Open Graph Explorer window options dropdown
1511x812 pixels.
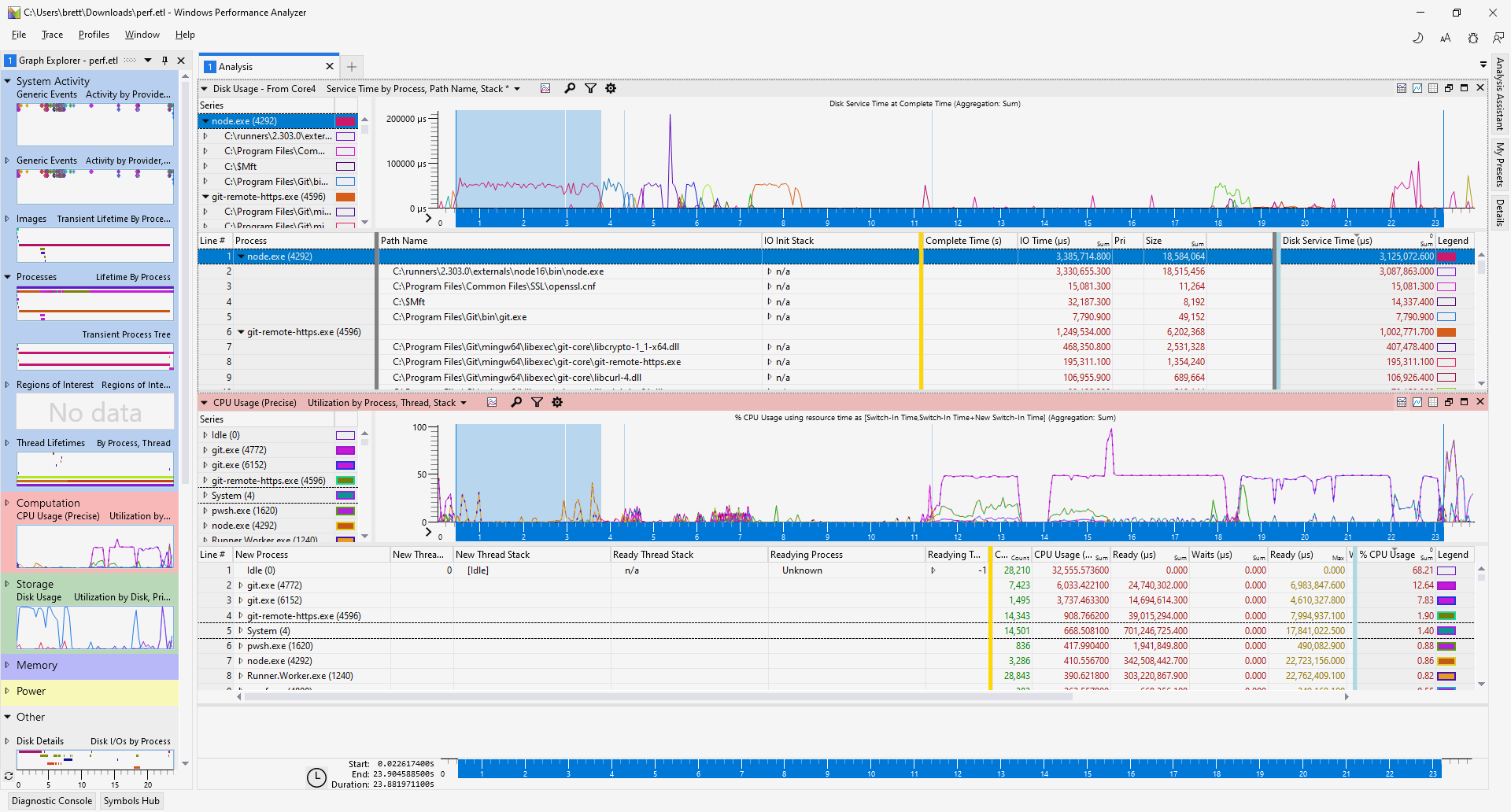click(x=148, y=61)
